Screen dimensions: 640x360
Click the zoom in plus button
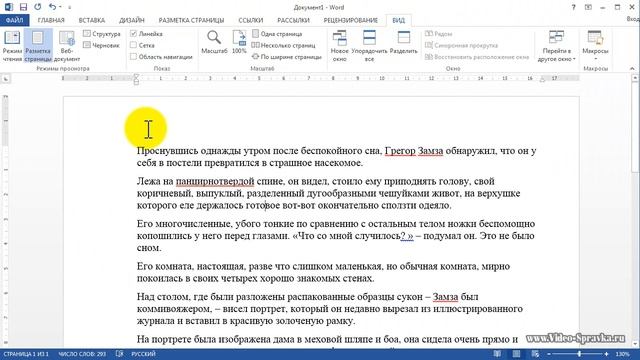tap(607, 354)
